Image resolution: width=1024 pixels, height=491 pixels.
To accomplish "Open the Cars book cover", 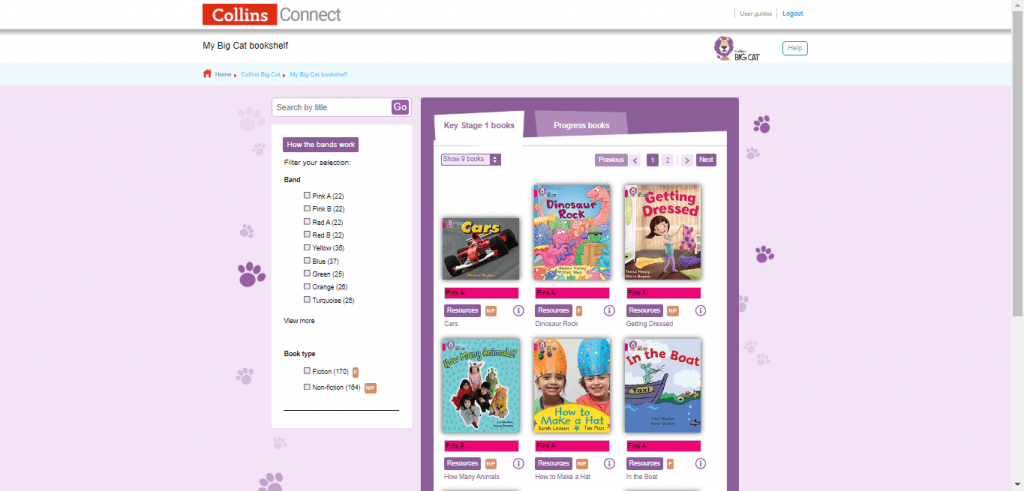I will 481,249.
